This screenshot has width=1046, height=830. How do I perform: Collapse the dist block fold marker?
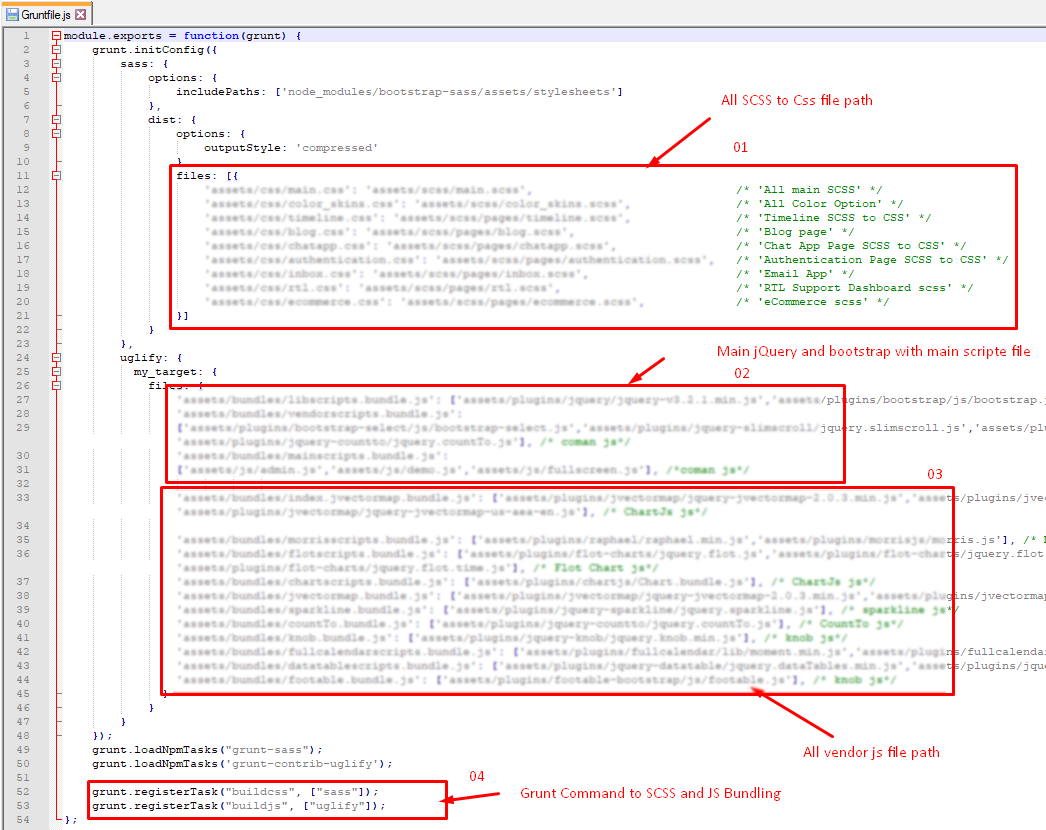pos(57,119)
